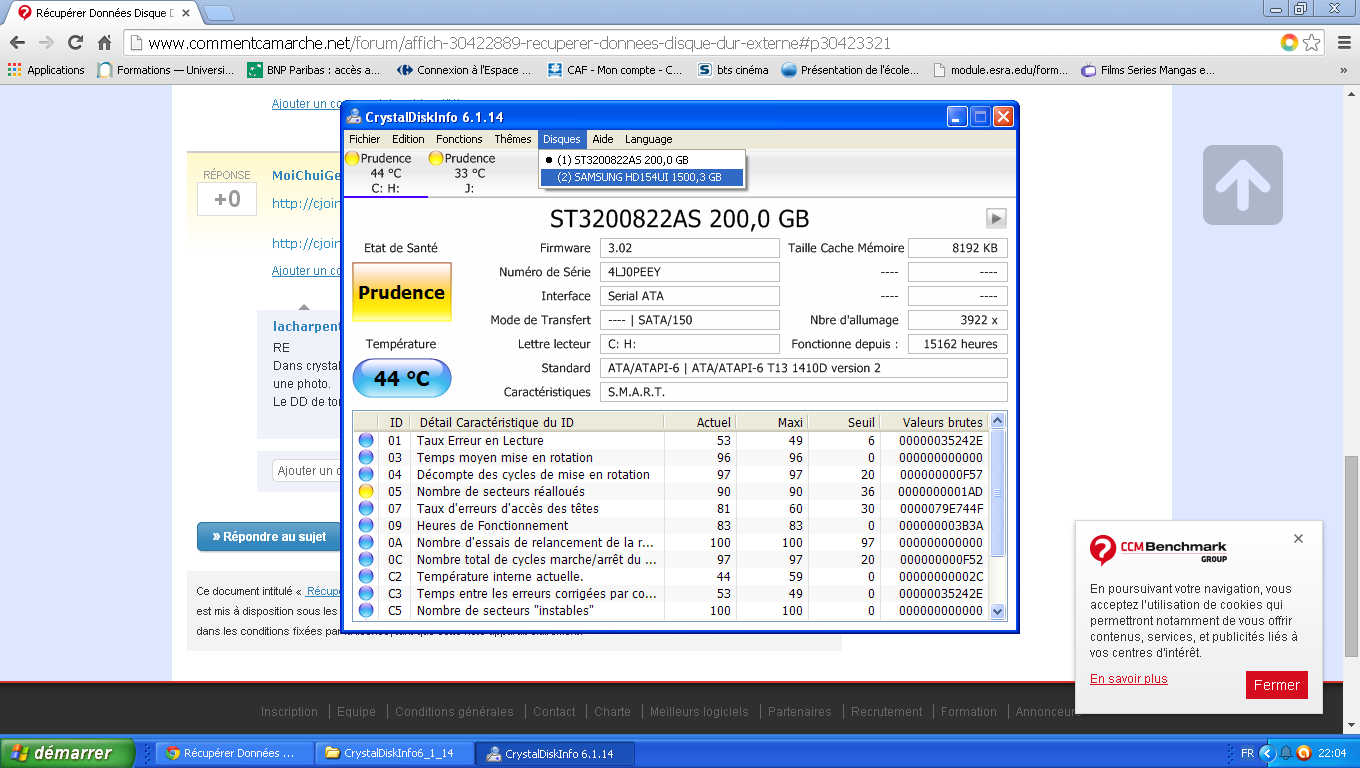
Task: Open the BNP Paribas bookmark
Action: pyautogui.click(x=315, y=70)
